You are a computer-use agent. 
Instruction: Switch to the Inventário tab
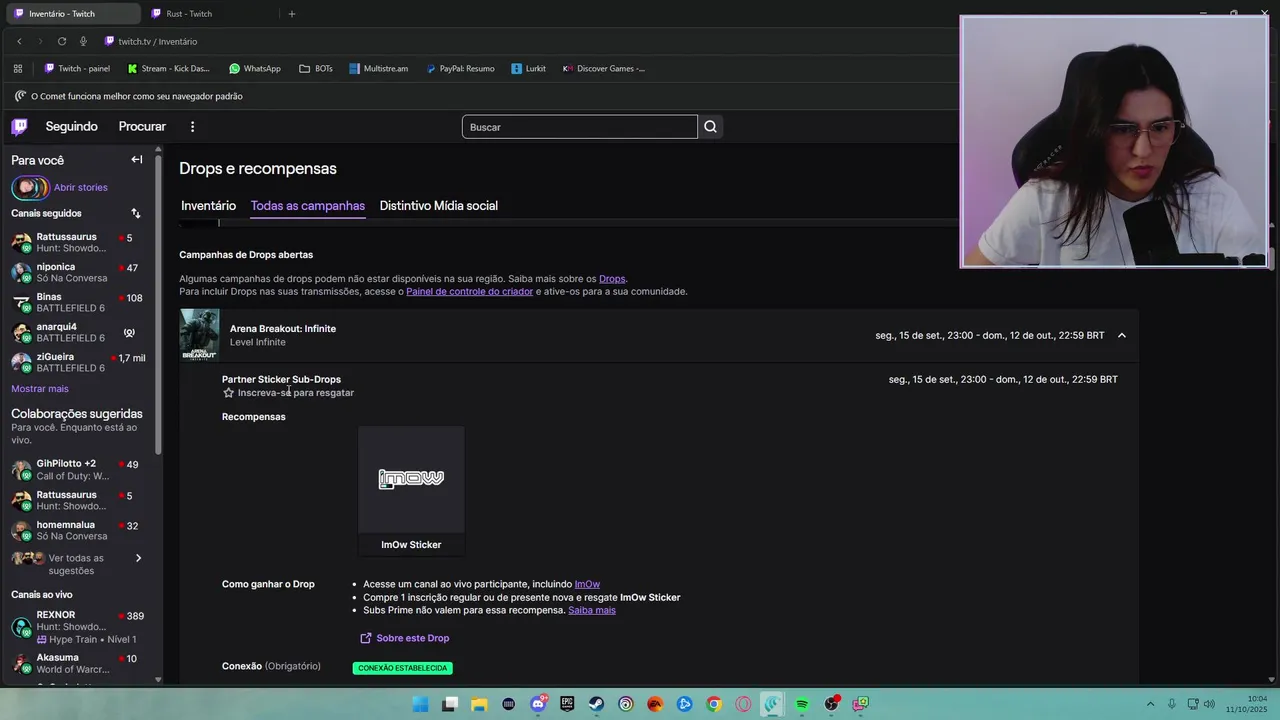coord(208,206)
